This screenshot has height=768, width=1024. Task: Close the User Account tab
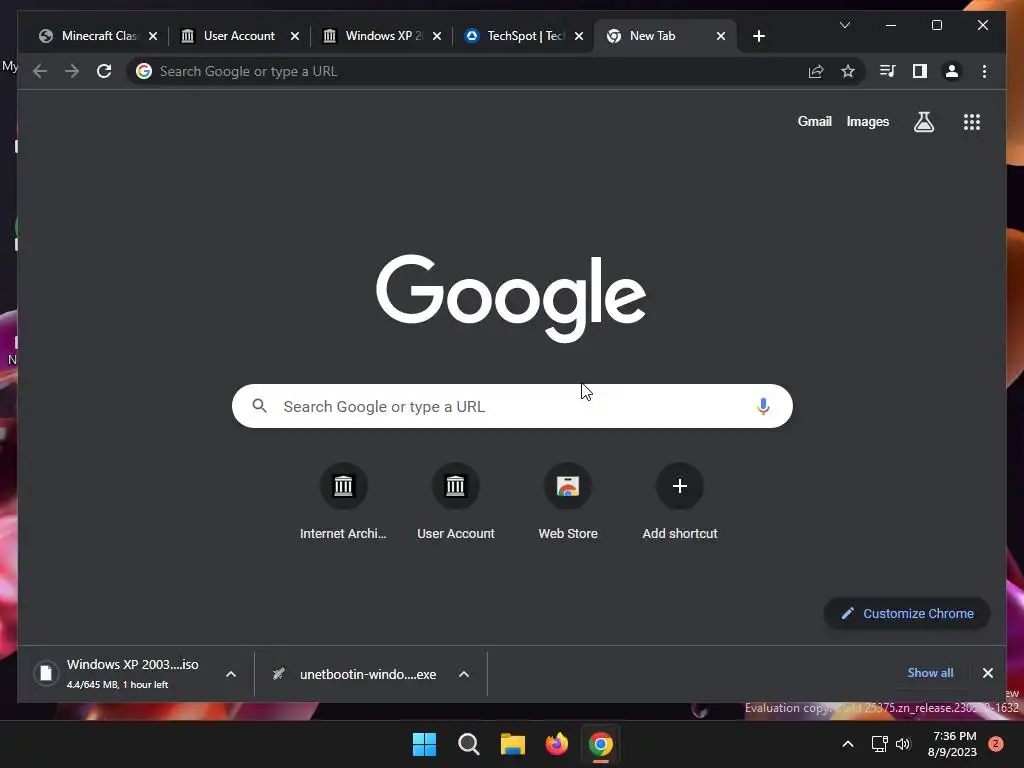click(295, 36)
